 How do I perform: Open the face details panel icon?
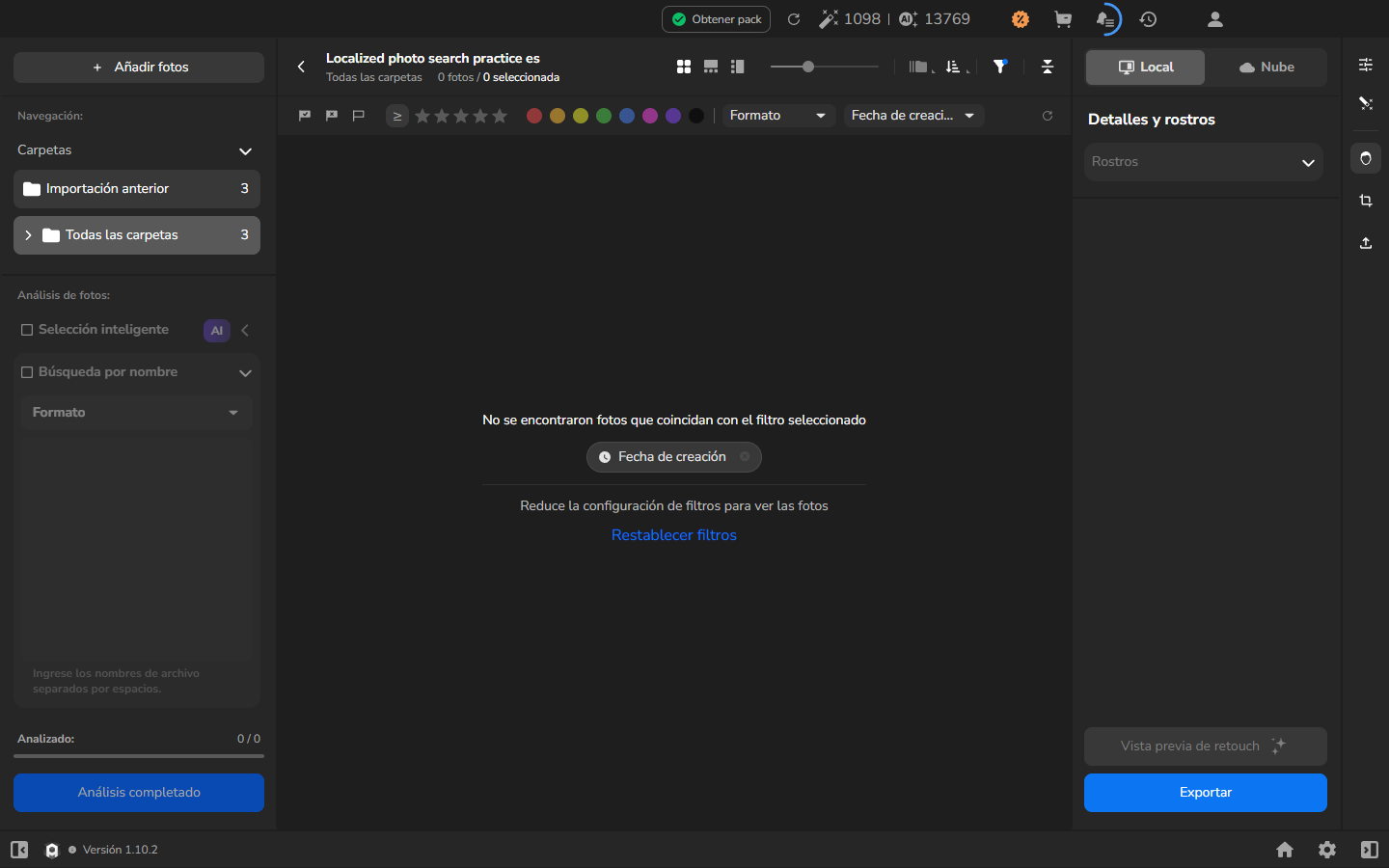[x=1366, y=158]
